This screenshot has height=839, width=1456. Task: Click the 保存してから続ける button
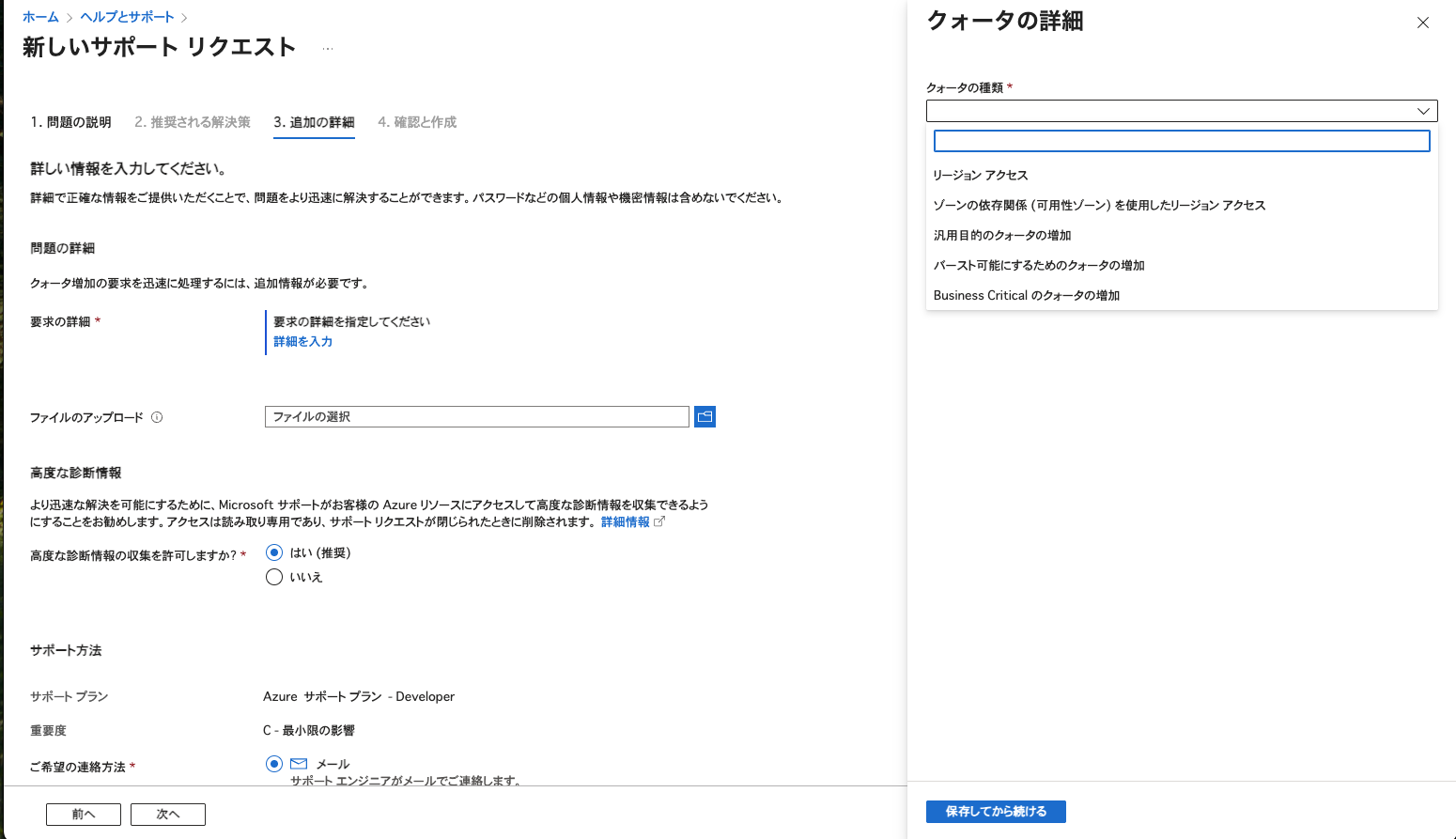click(x=995, y=811)
